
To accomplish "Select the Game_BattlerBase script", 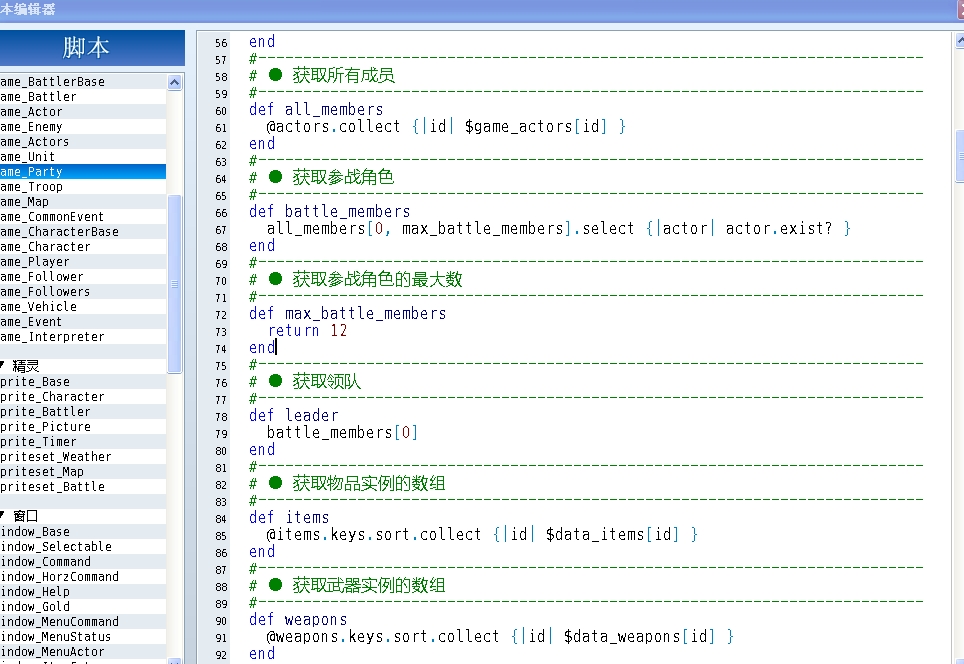I will [83, 82].
